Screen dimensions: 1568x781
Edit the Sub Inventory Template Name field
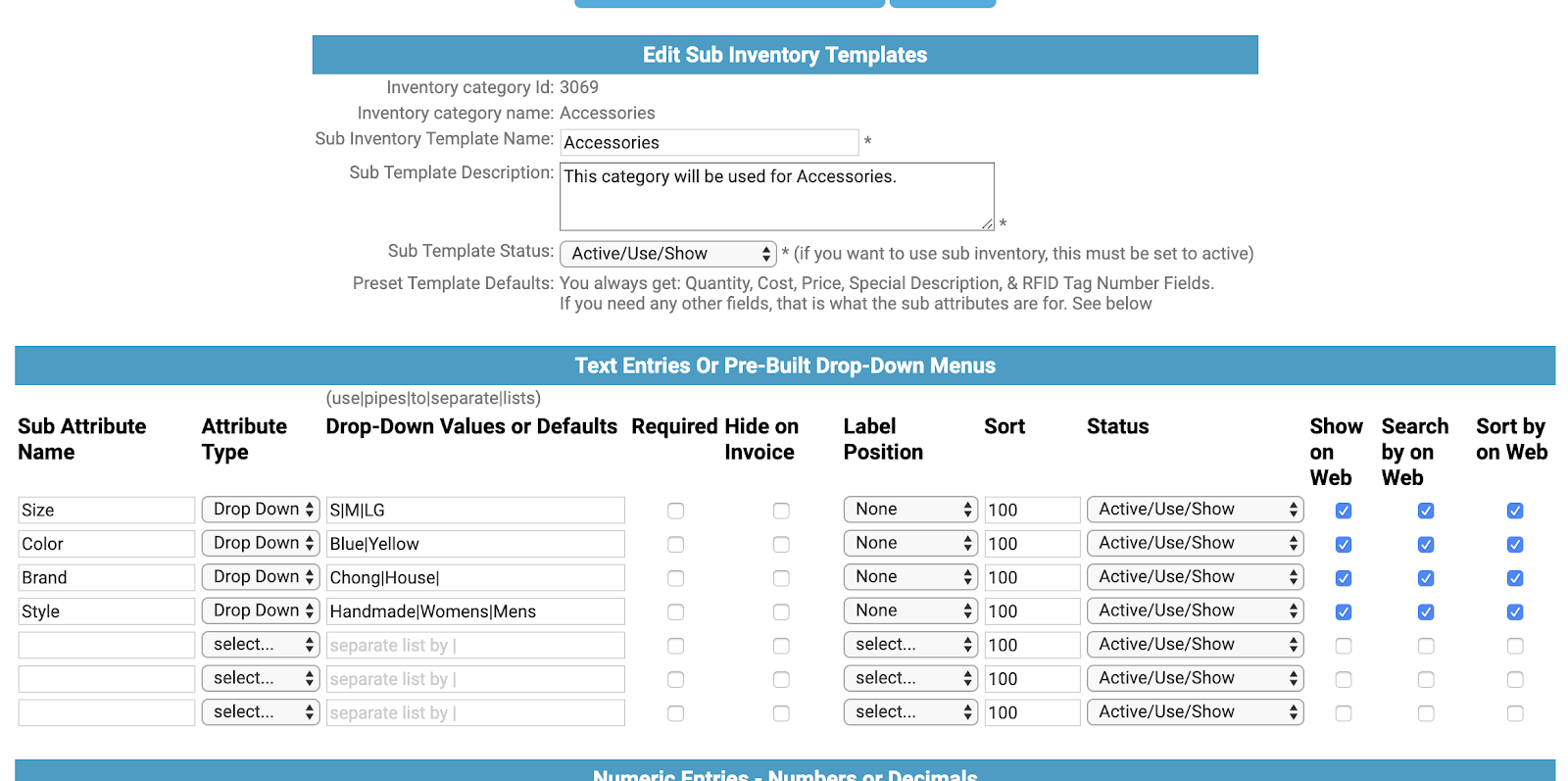(x=710, y=142)
